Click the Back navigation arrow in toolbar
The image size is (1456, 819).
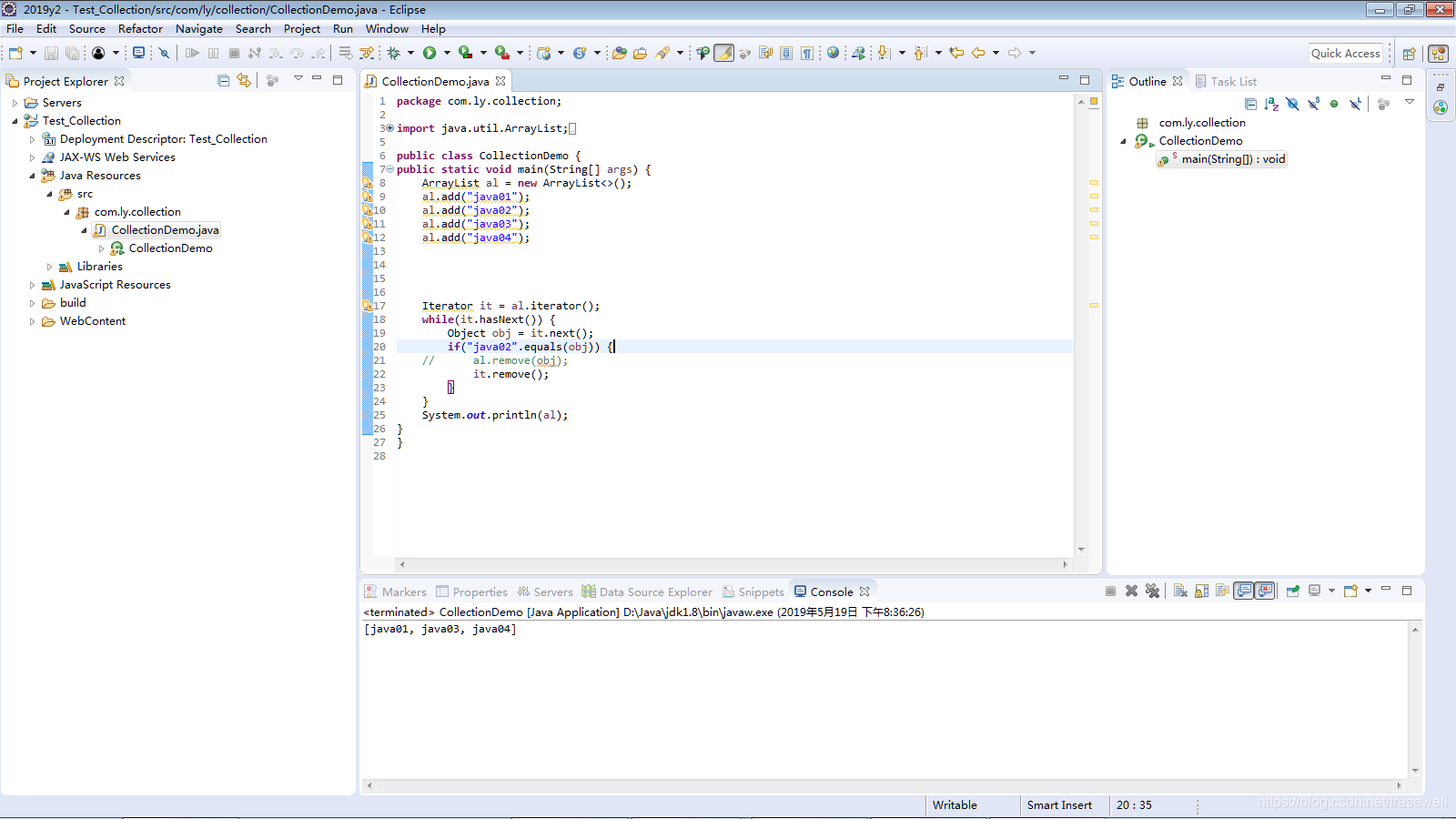click(978, 53)
